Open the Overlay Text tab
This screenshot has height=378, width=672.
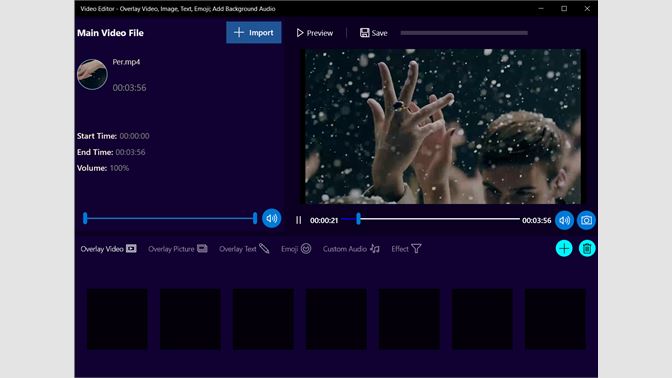pyautogui.click(x=244, y=249)
